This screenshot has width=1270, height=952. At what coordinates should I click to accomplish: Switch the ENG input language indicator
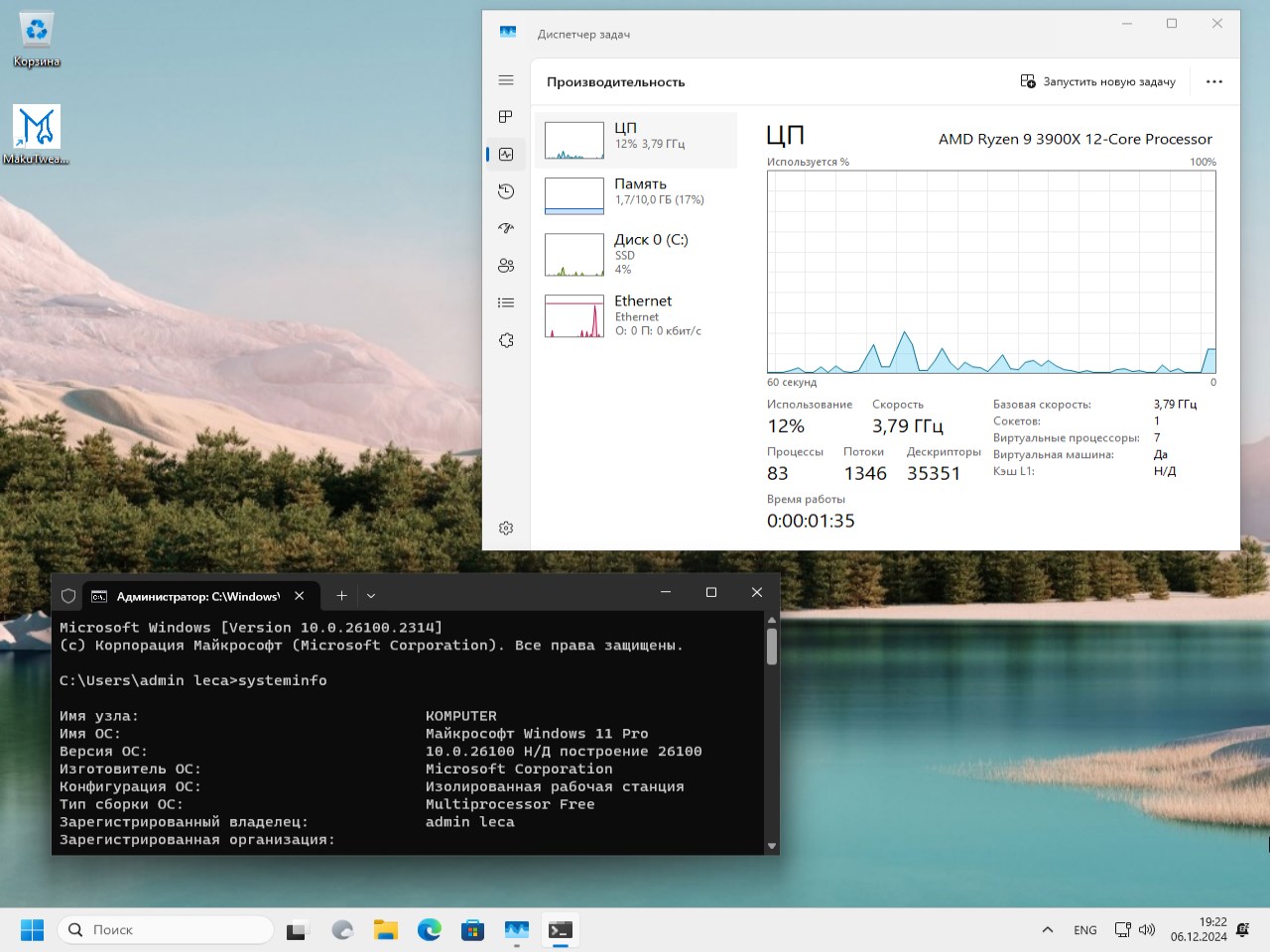pos(1085,930)
